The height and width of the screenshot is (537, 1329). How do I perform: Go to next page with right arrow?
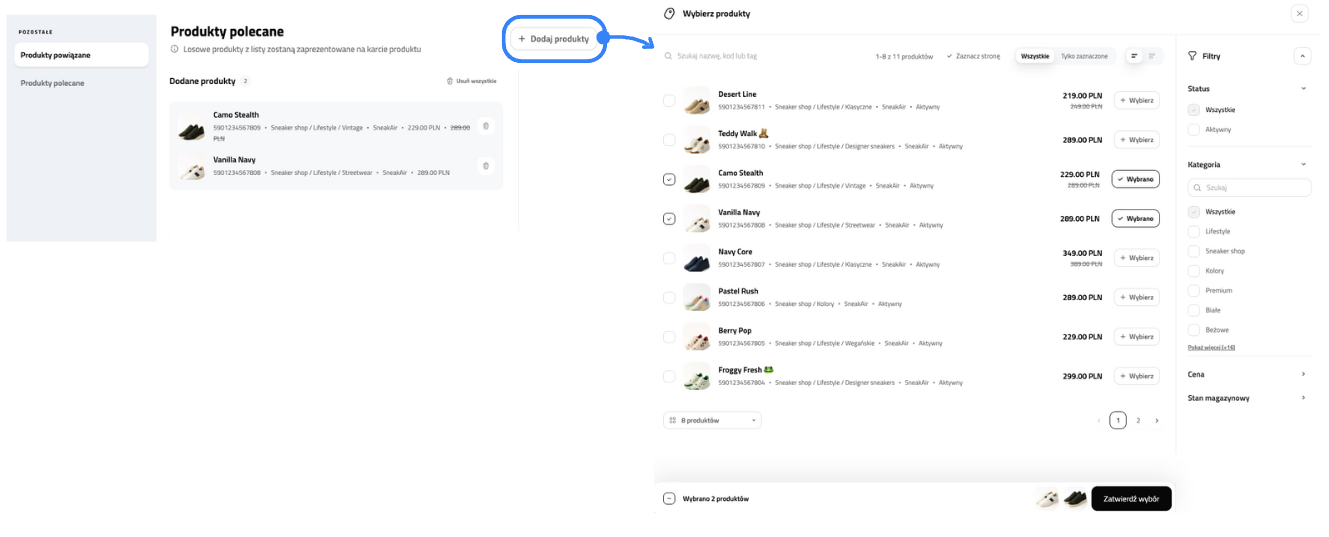click(1157, 421)
